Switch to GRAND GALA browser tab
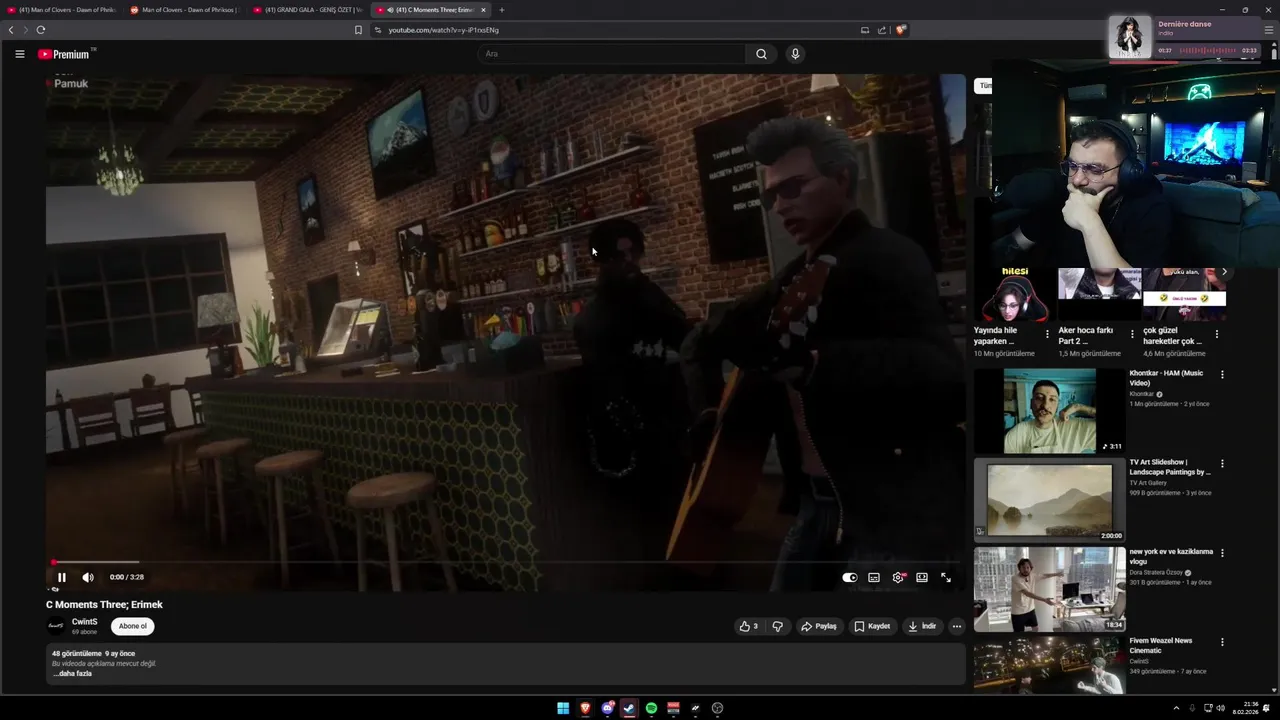1280x720 pixels. [308, 10]
